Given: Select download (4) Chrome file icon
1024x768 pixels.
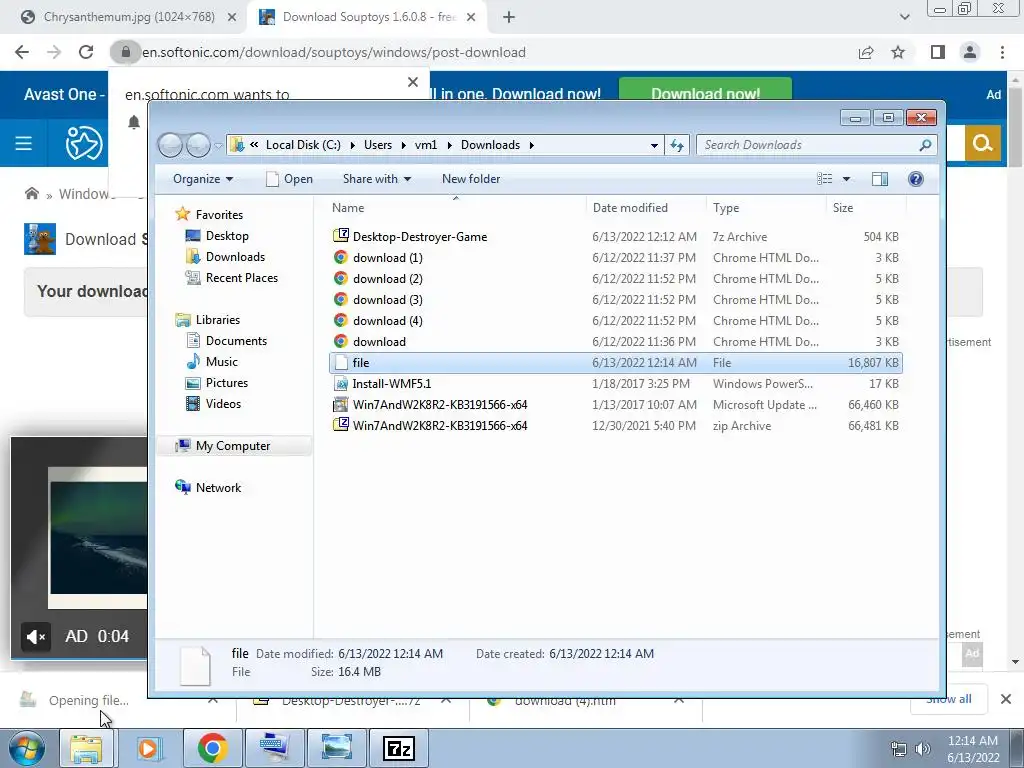Looking at the screenshot, I should tap(340, 320).
